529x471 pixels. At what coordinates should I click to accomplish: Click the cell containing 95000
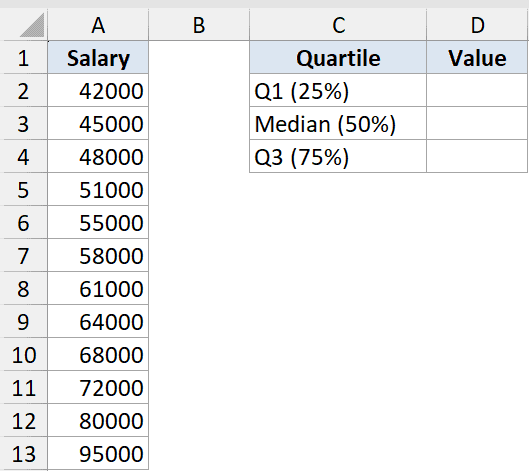pyautogui.click(x=98, y=453)
